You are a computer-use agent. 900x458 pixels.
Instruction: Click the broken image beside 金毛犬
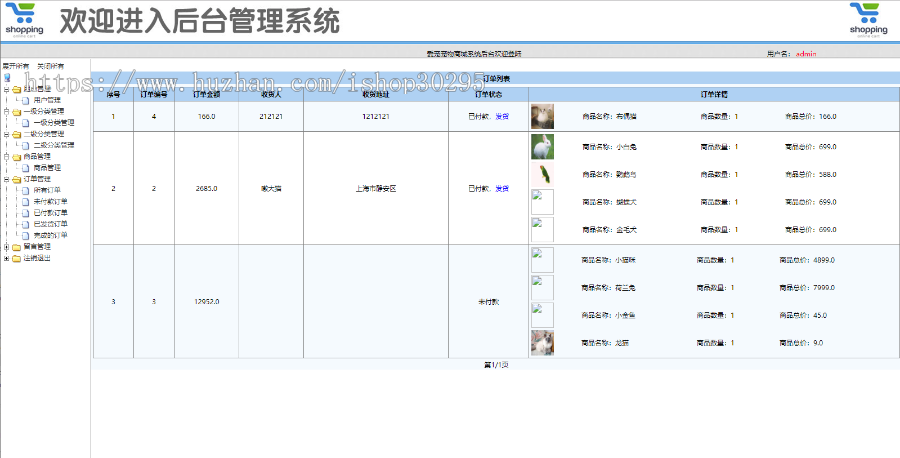(x=542, y=230)
